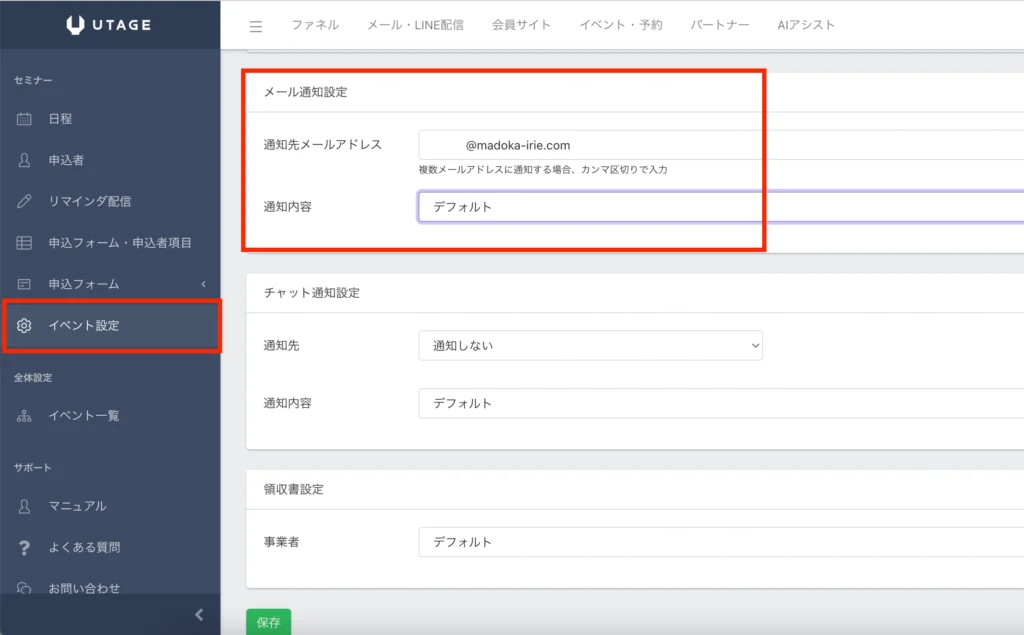Click the 領収書設定 section heading
This screenshot has height=635, width=1024.
[x=293, y=489]
